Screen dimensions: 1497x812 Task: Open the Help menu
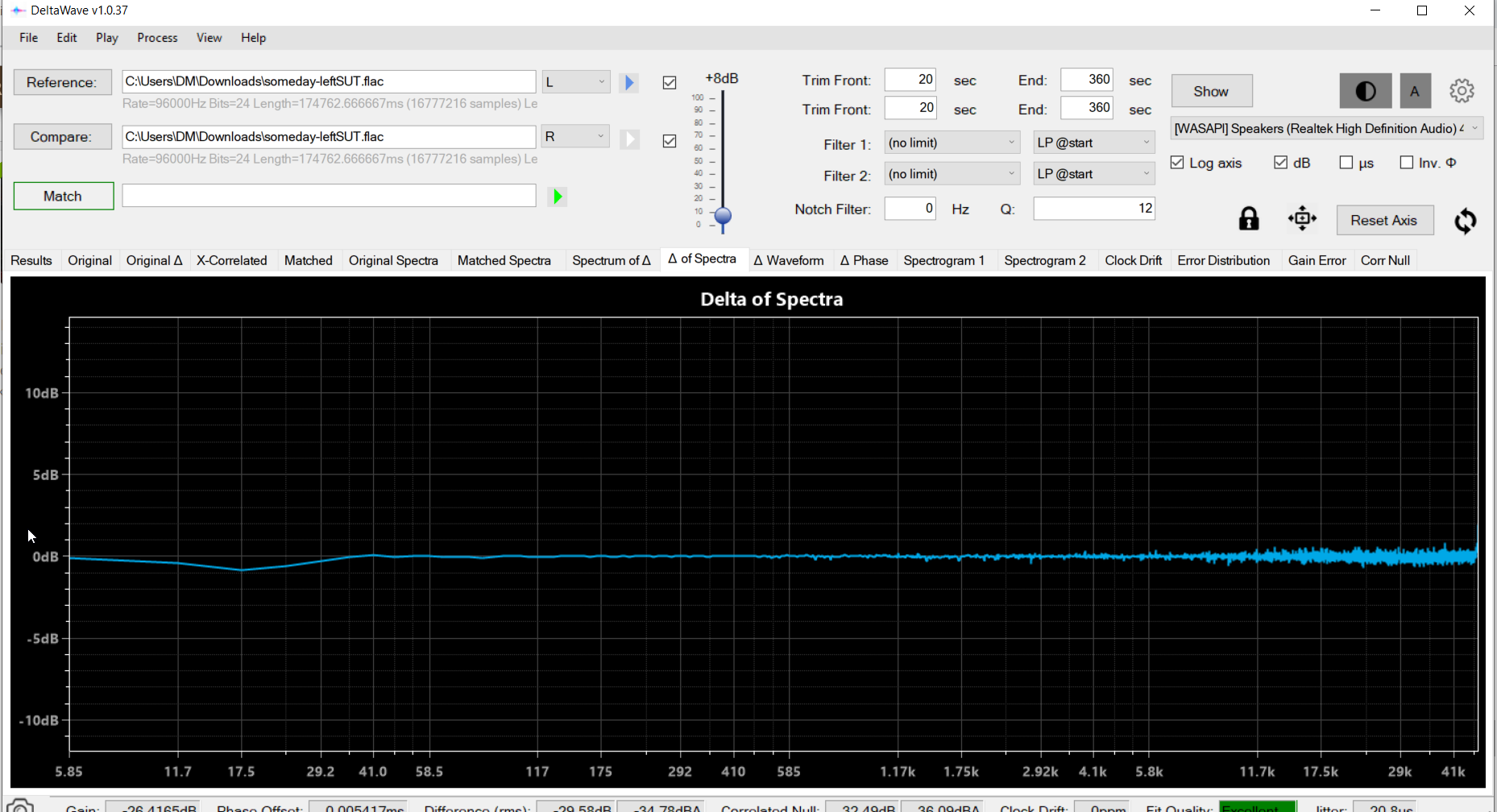click(253, 38)
